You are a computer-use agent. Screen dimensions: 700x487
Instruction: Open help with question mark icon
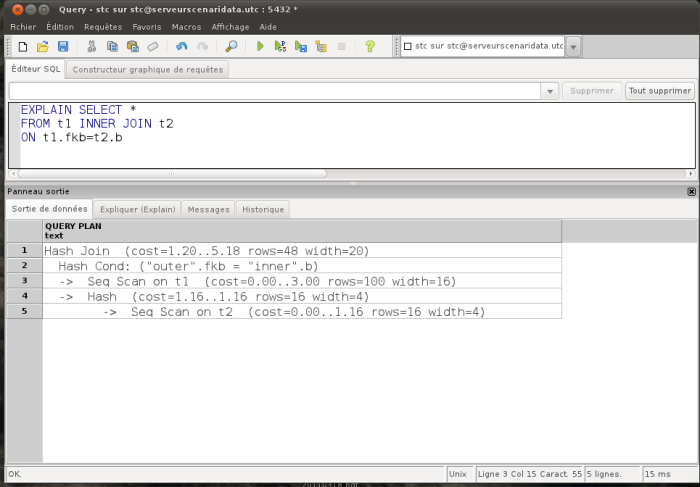coord(370,46)
